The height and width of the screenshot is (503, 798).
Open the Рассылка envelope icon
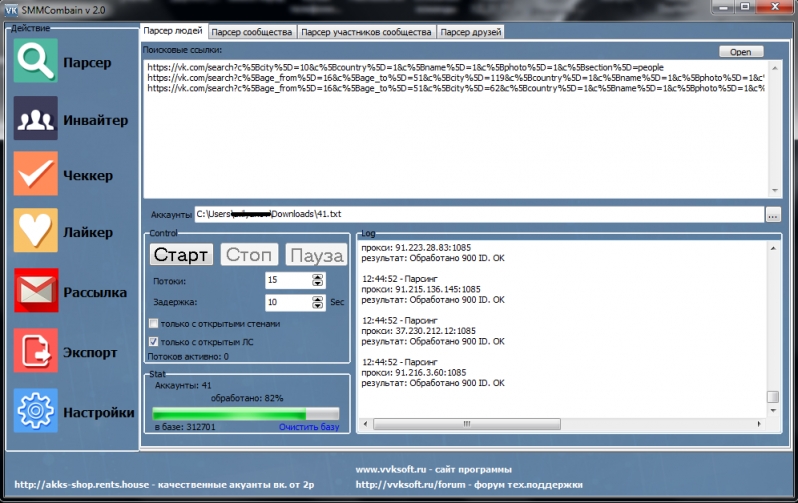coord(36,290)
